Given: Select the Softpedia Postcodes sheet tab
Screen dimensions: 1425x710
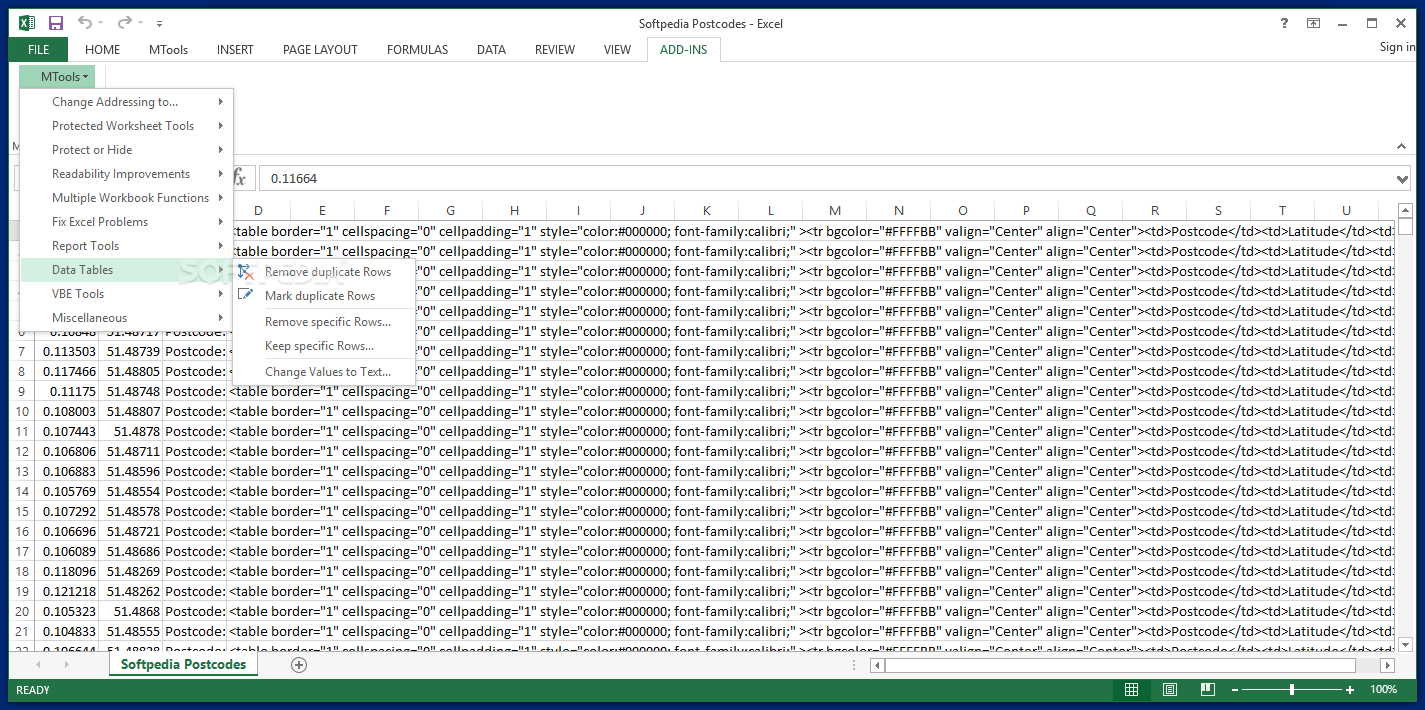Looking at the screenshot, I should click(x=183, y=665).
